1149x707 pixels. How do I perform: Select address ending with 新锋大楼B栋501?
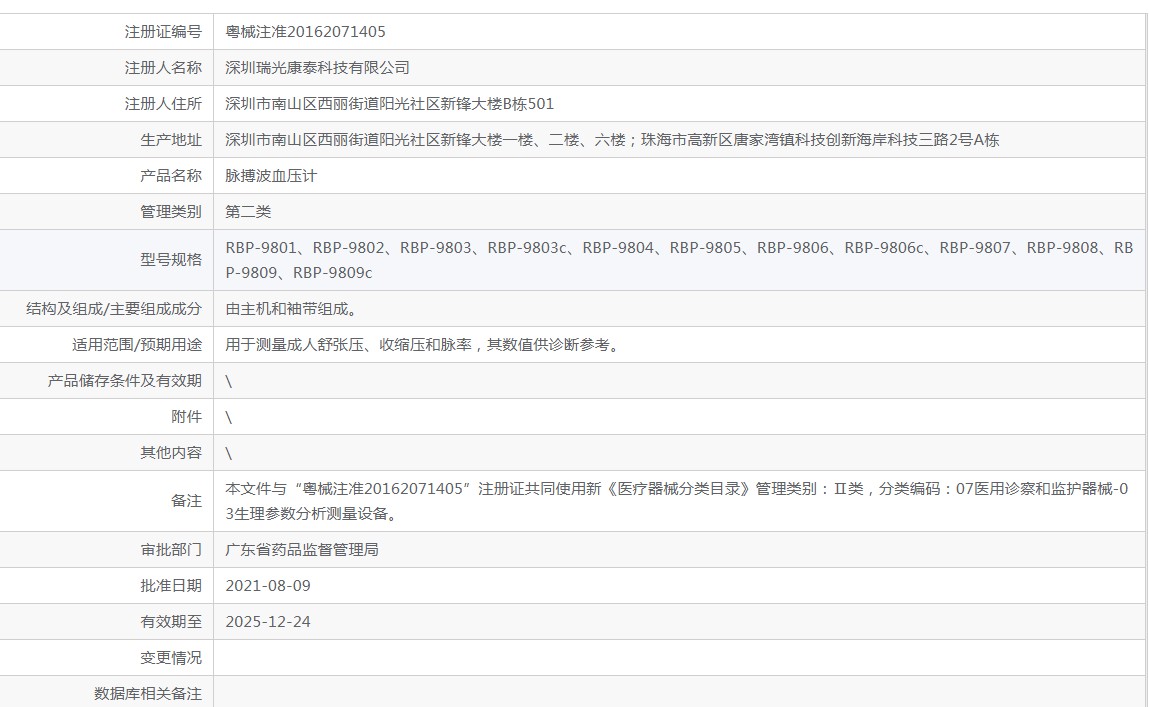(389, 103)
